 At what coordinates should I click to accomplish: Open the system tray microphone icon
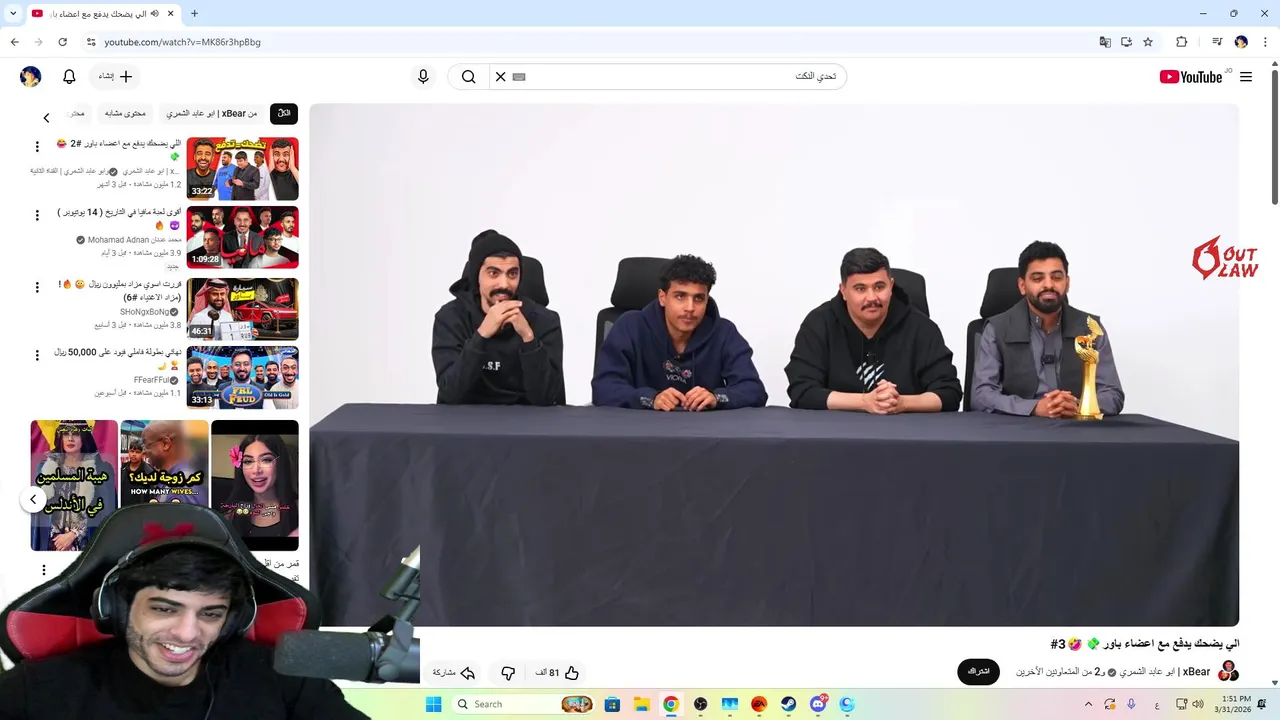[x=1131, y=704]
